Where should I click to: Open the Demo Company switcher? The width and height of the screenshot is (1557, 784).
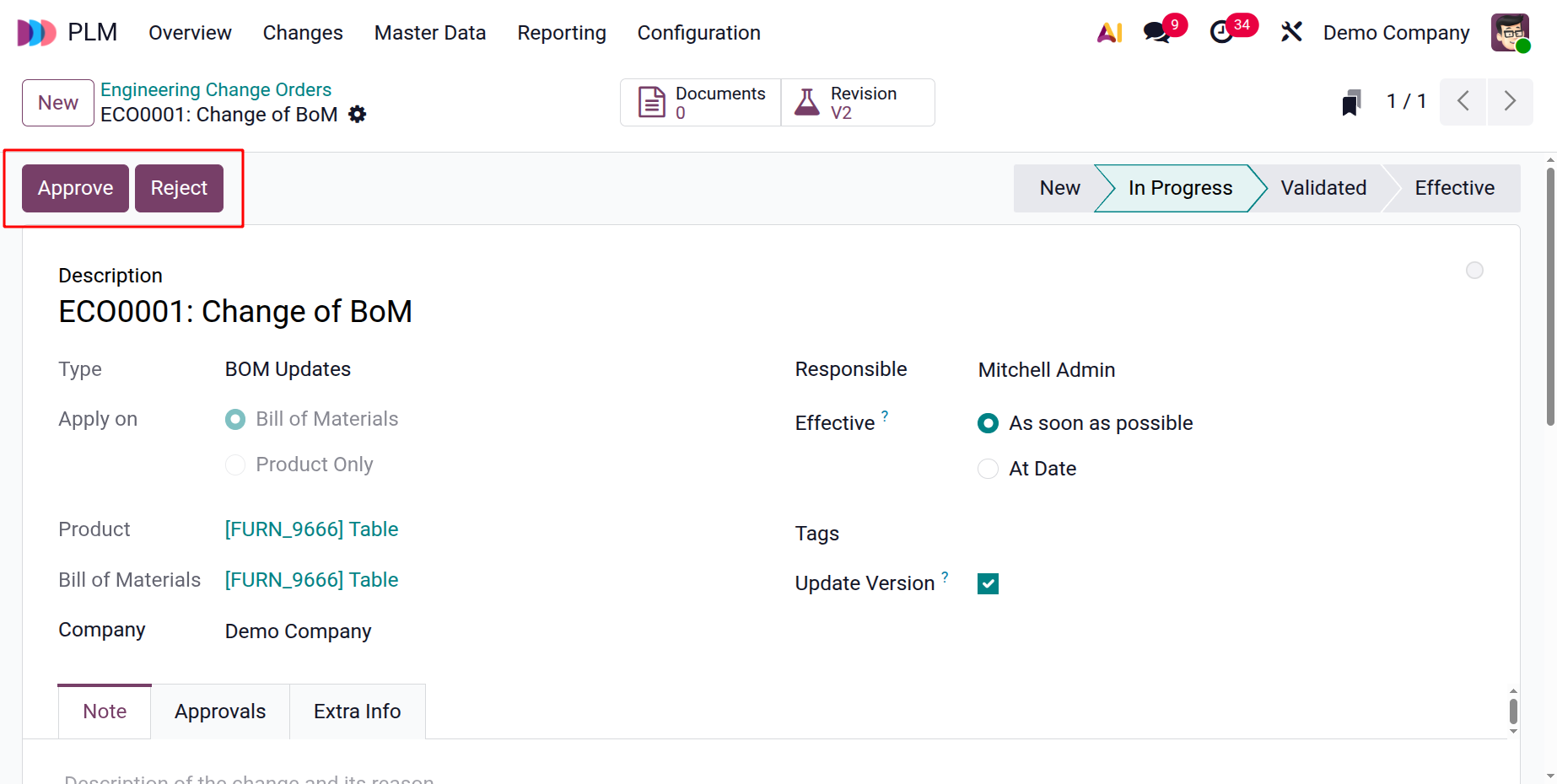click(1396, 32)
